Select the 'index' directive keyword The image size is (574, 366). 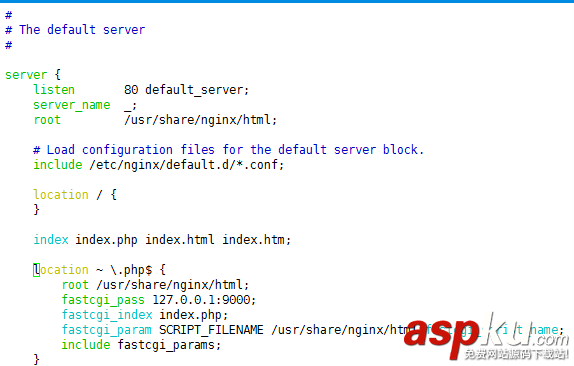(x=51, y=240)
